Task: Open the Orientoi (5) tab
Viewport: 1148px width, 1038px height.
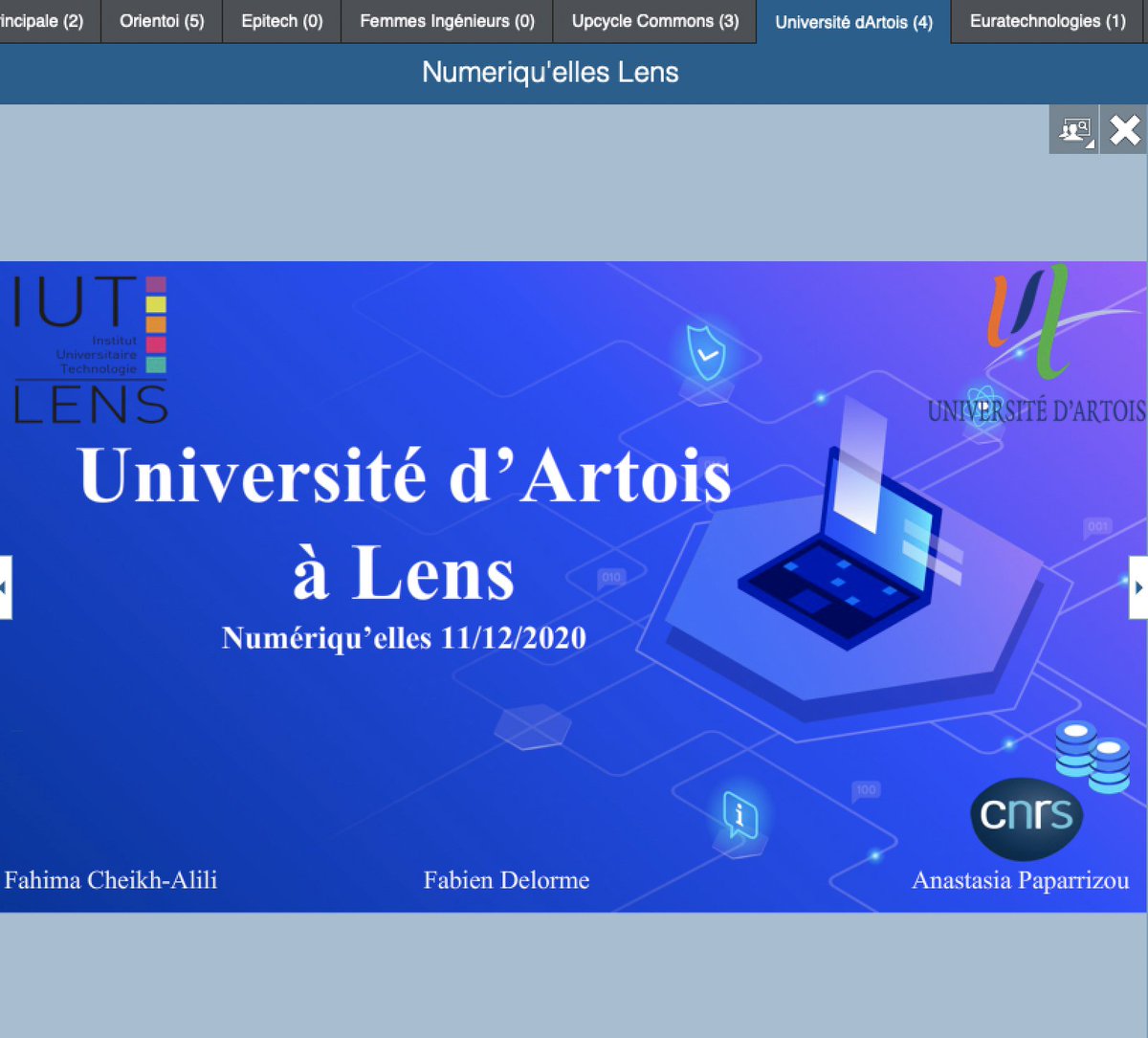Action: (x=162, y=21)
